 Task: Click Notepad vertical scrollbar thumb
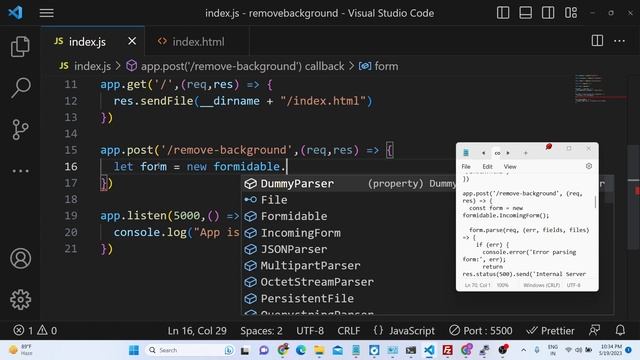tap(596, 202)
